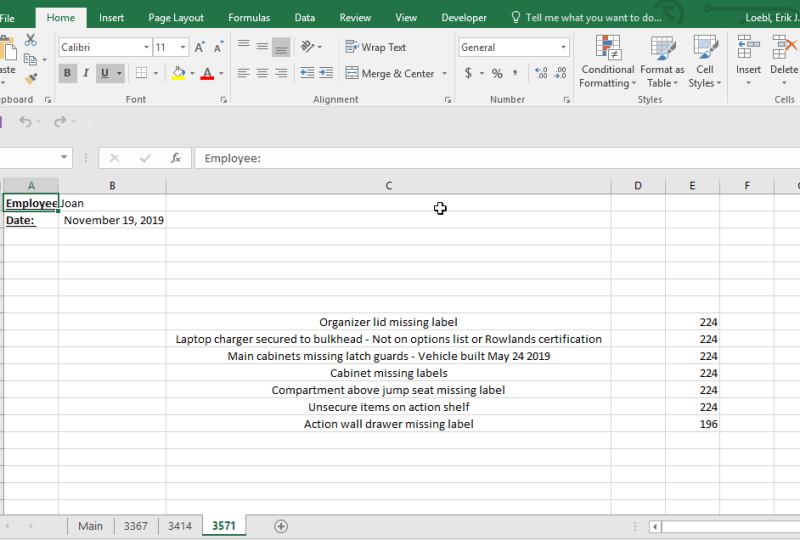Switch to the Review tab
800x540 pixels.
(x=355, y=18)
